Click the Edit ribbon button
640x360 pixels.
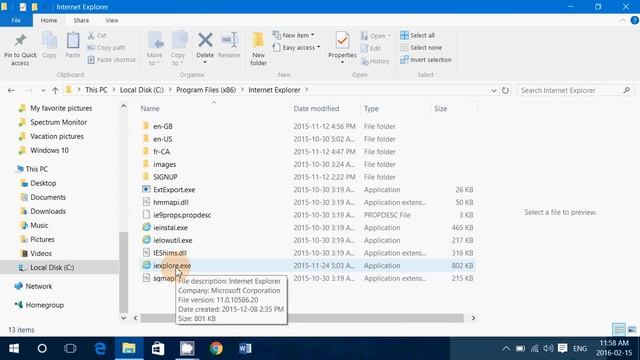coord(371,49)
